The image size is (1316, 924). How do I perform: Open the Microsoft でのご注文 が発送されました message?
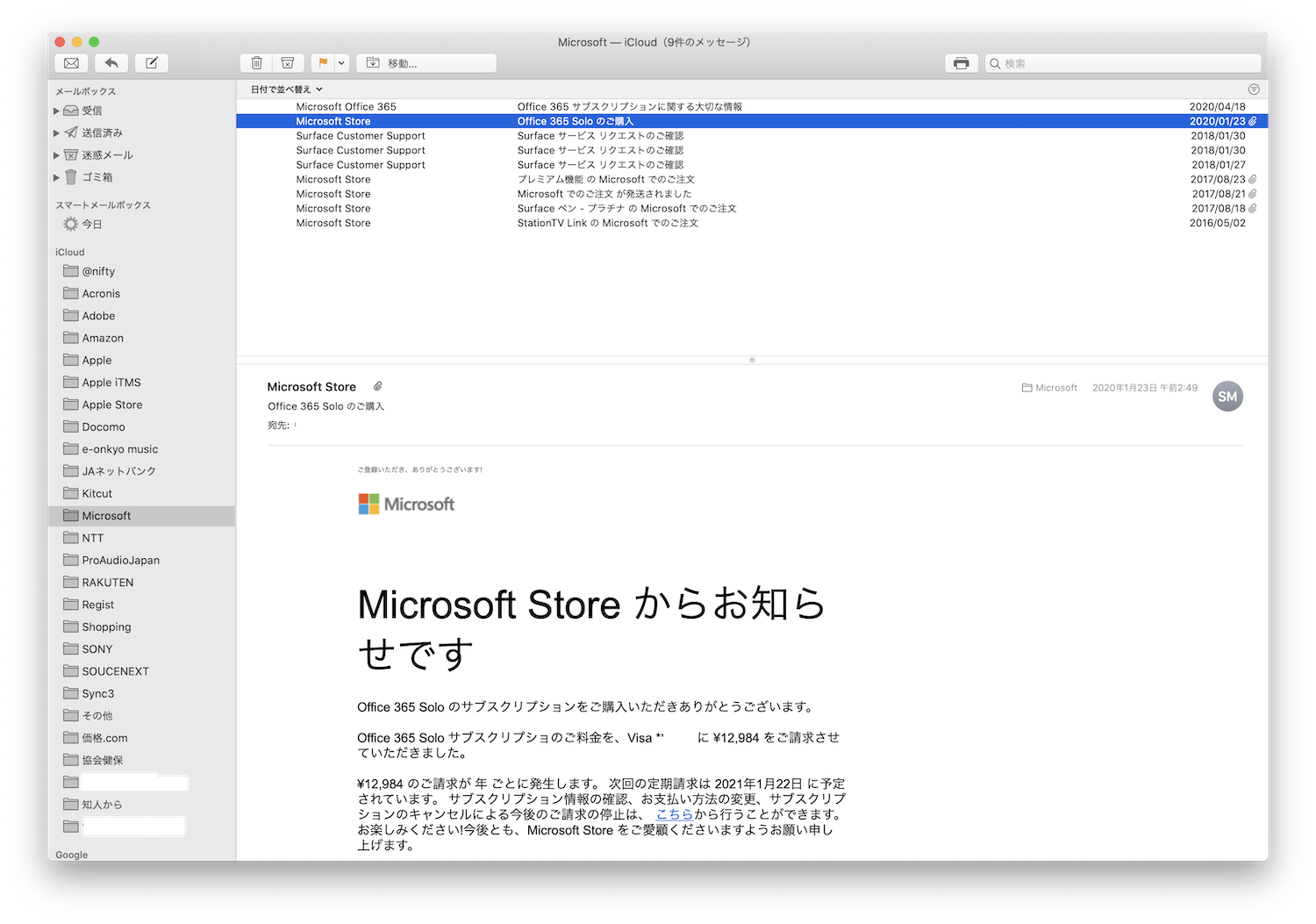click(752, 194)
